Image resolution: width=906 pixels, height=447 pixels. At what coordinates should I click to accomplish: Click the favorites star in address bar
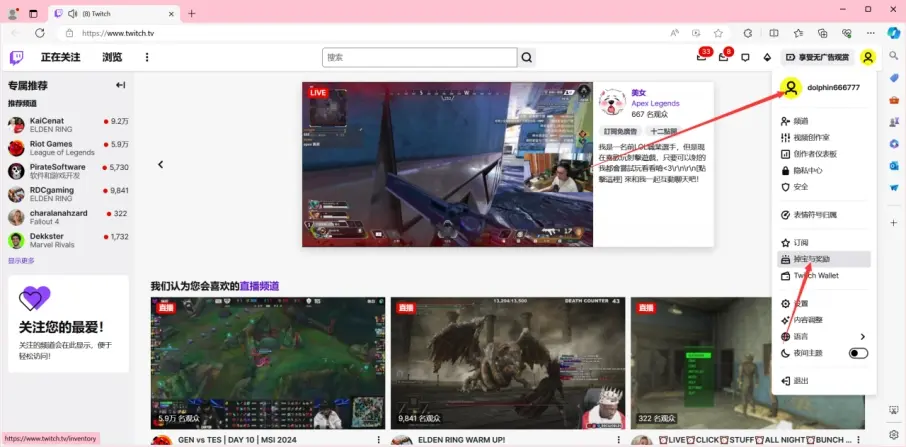click(718, 33)
